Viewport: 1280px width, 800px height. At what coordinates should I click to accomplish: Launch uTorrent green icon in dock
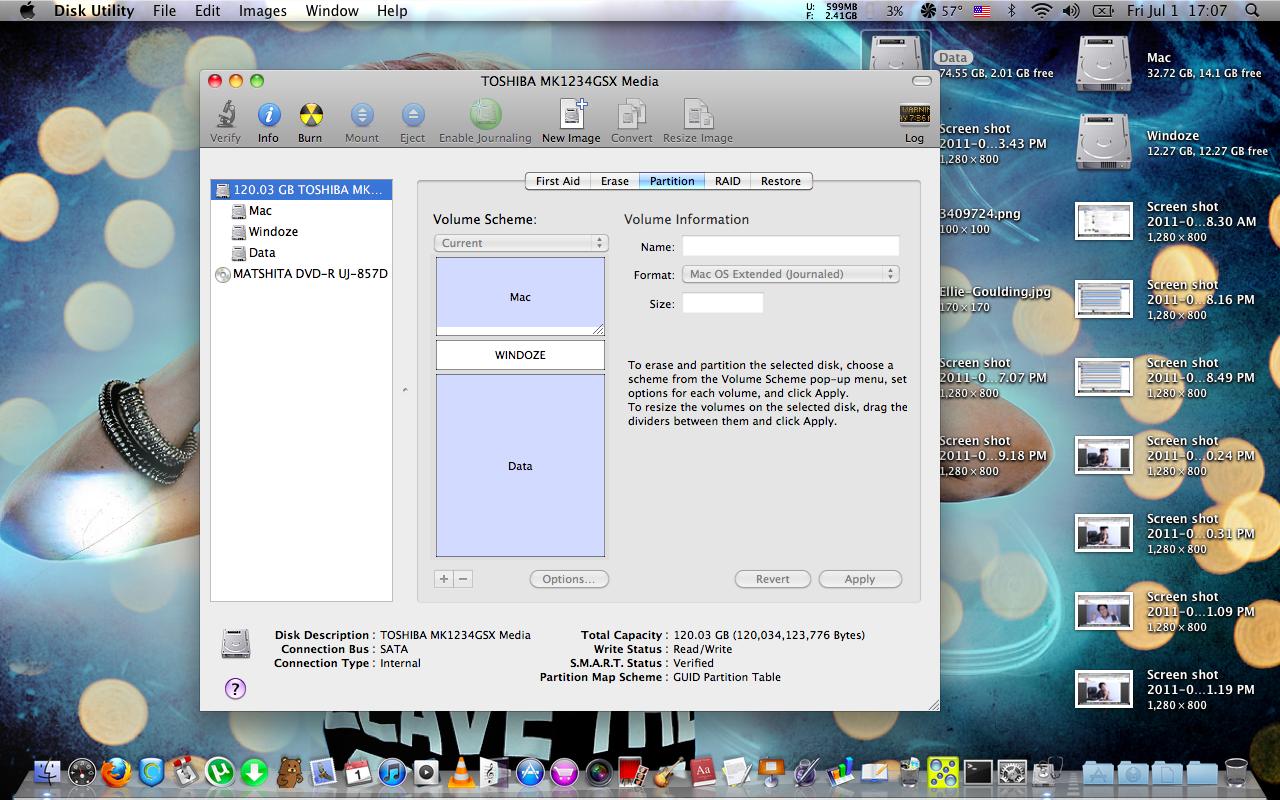coord(220,771)
